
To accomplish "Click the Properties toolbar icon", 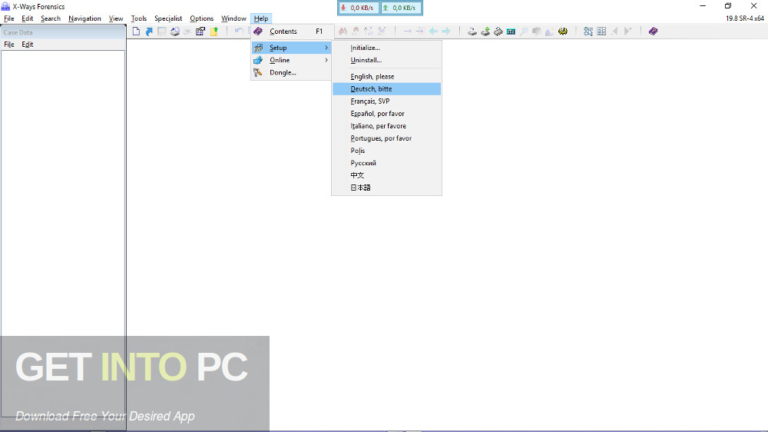I will click(200, 31).
